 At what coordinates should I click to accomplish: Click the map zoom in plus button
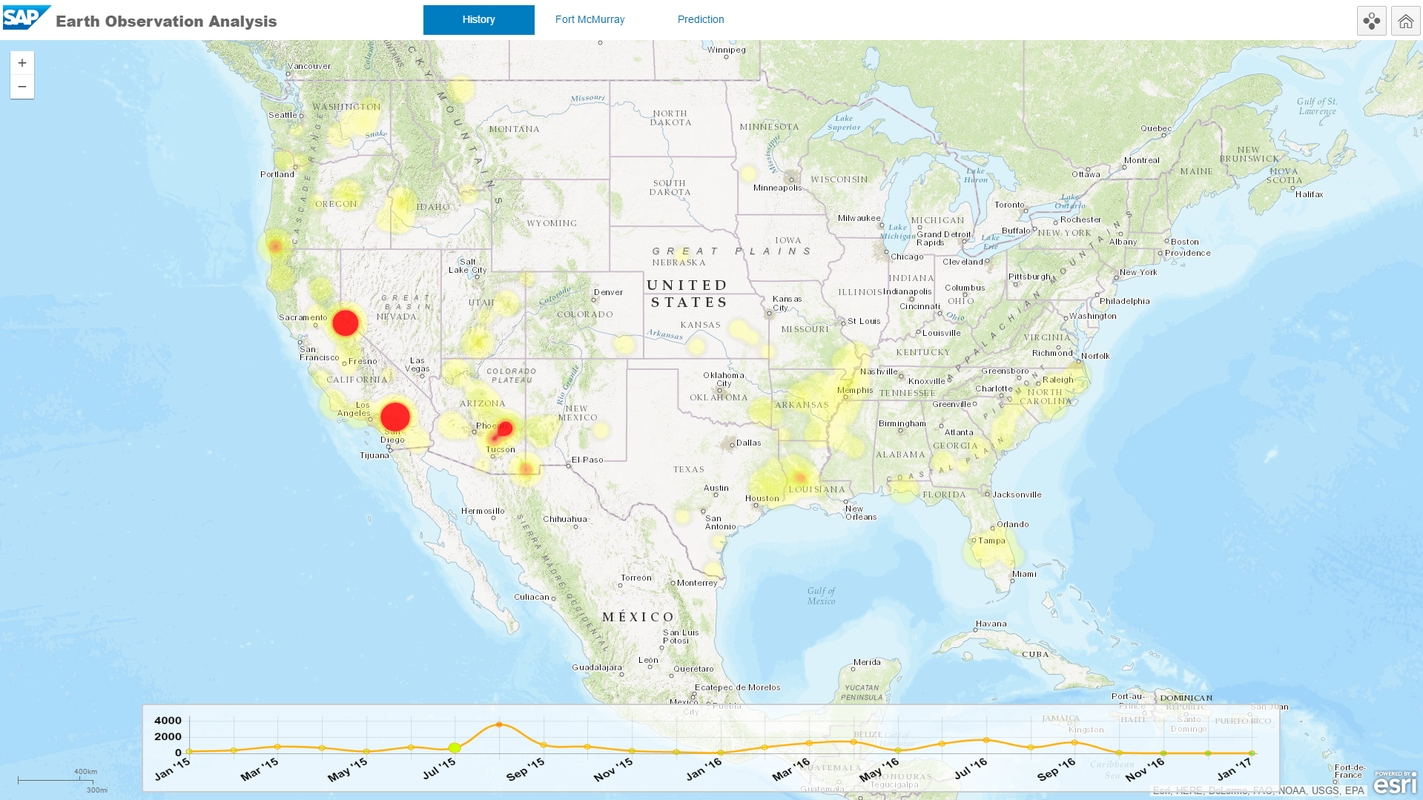[22, 63]
